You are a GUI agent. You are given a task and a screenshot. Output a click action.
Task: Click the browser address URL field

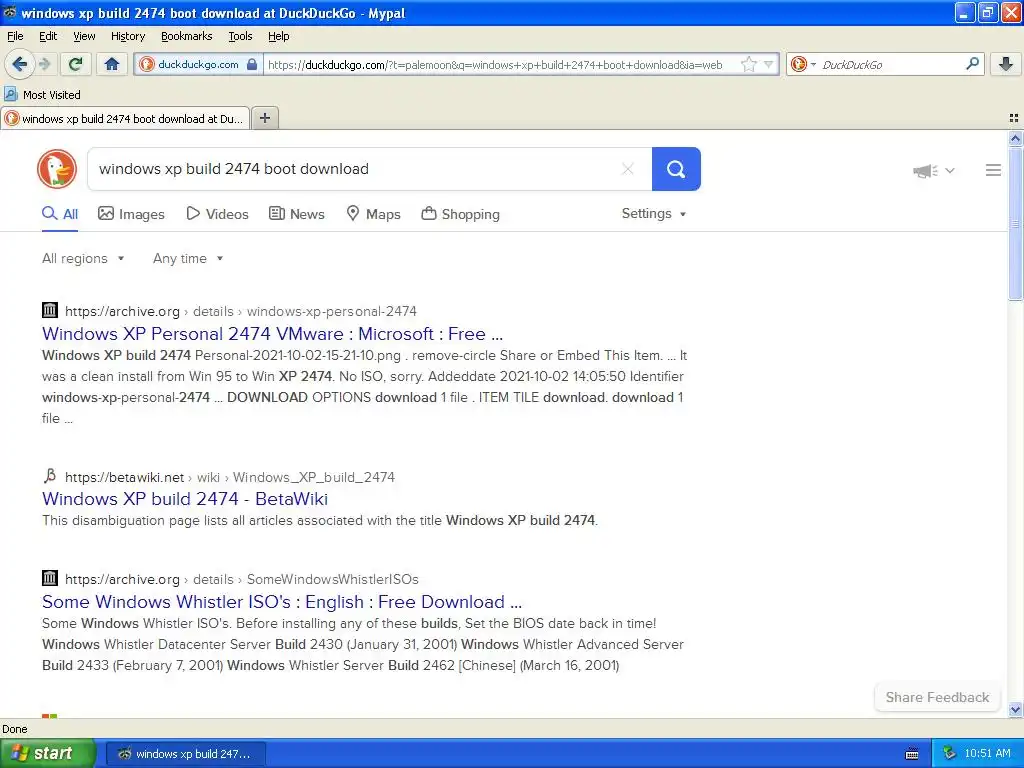click(502, 65)
